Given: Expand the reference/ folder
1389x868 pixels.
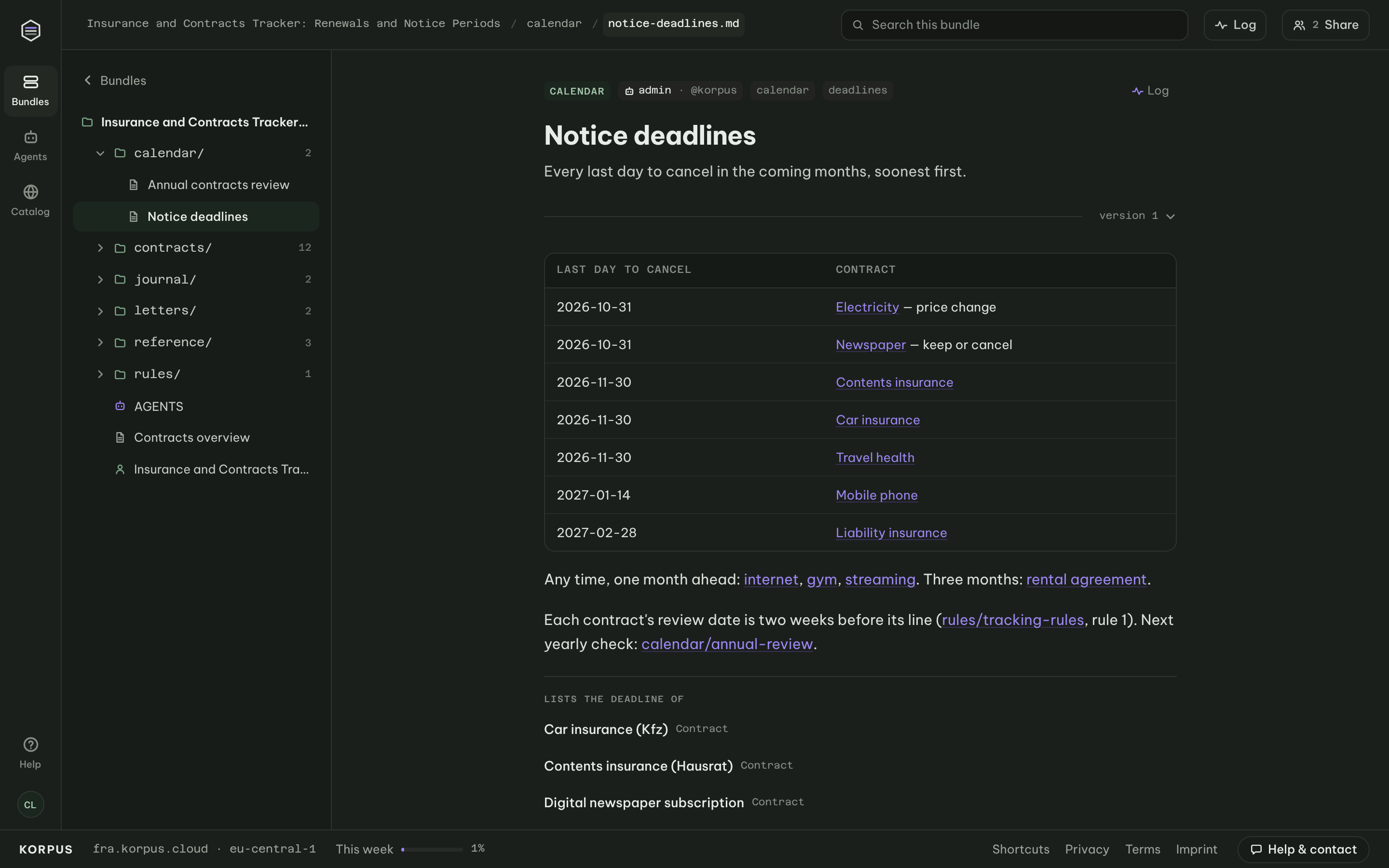Looking at the screenshot, I should pos(100,343).
